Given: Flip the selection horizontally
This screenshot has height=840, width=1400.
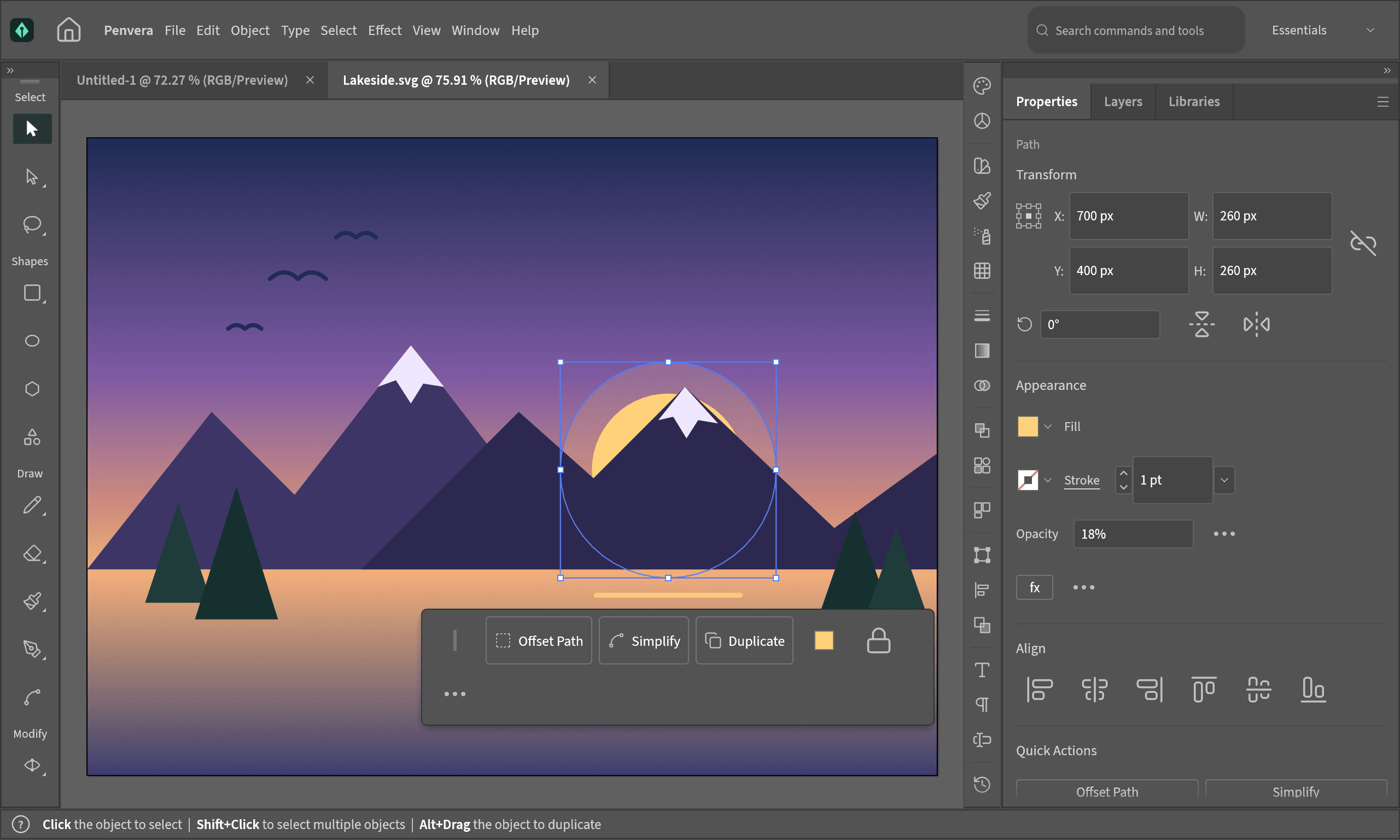Looking at the screenshot, I should [1256, 324].
